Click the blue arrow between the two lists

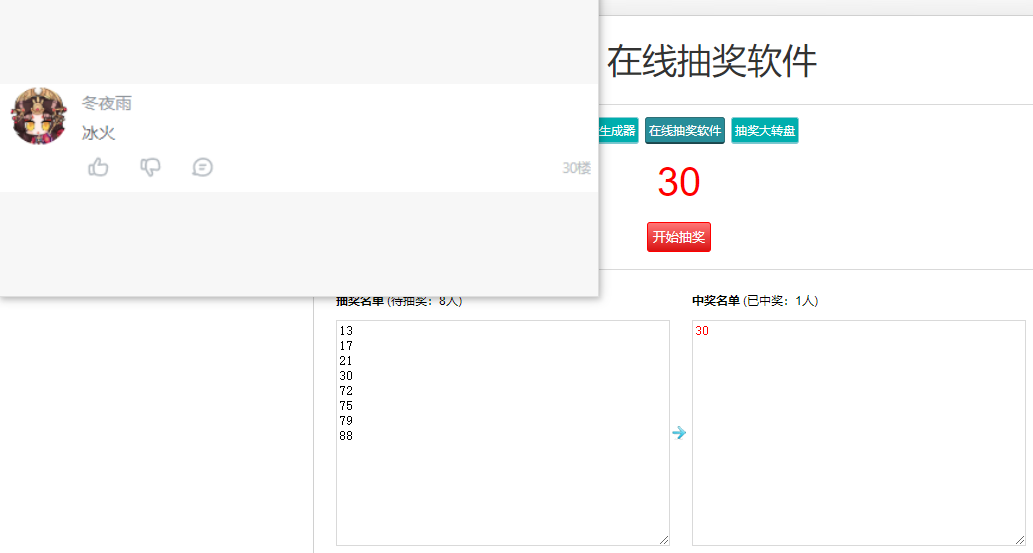point(679,433)
